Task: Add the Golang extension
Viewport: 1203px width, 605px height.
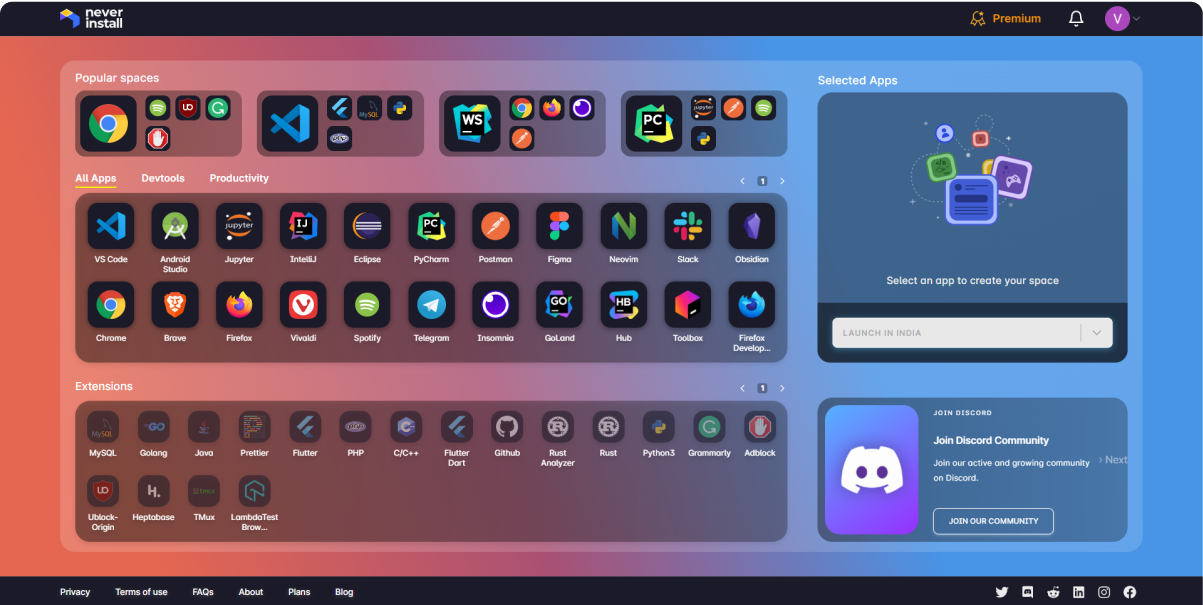Action: pyautogui.click(x=154, y=427)
